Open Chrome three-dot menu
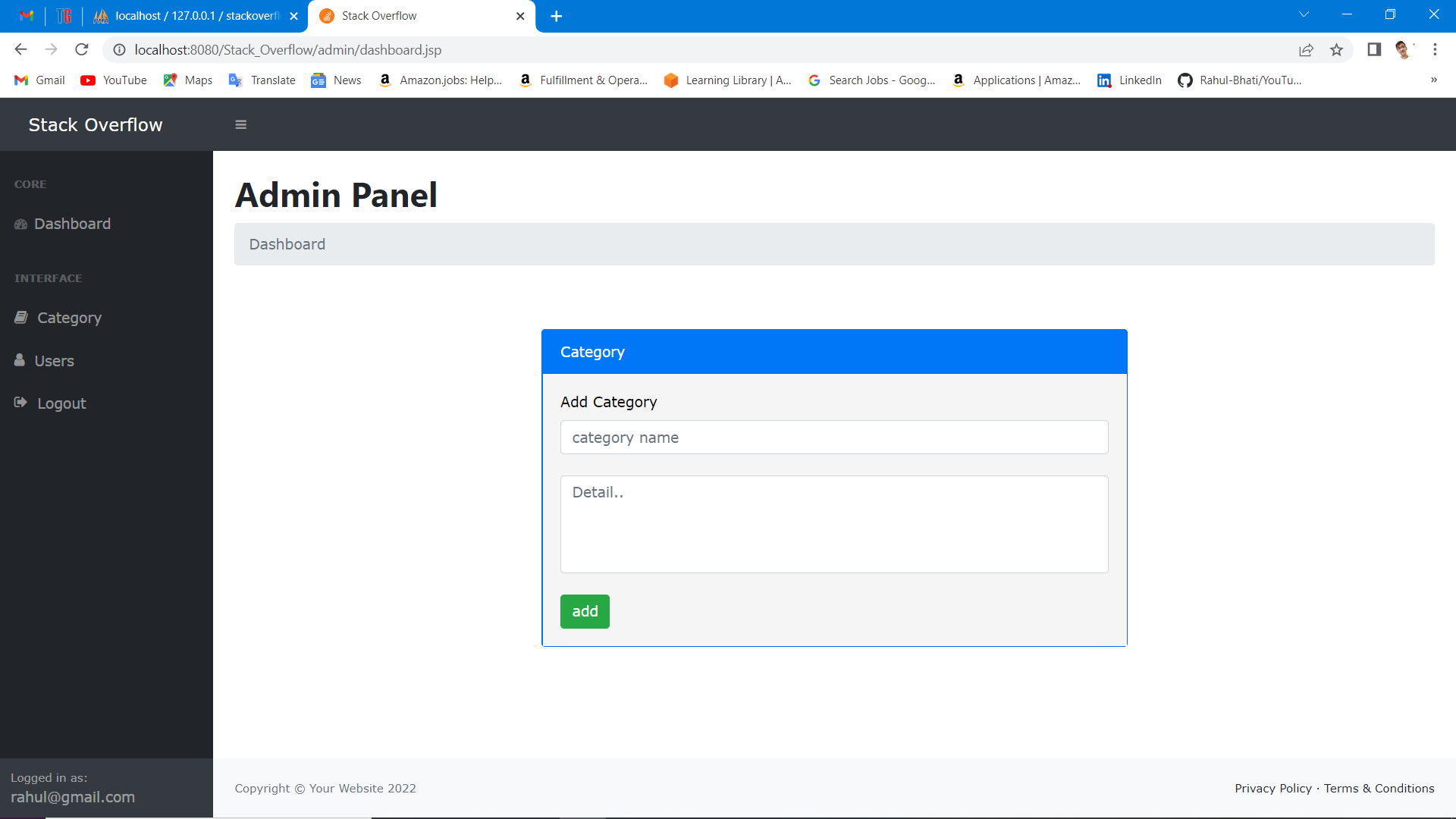Image resolution: width=1456 pixels, height=819 pixels. coord(1435,50)
